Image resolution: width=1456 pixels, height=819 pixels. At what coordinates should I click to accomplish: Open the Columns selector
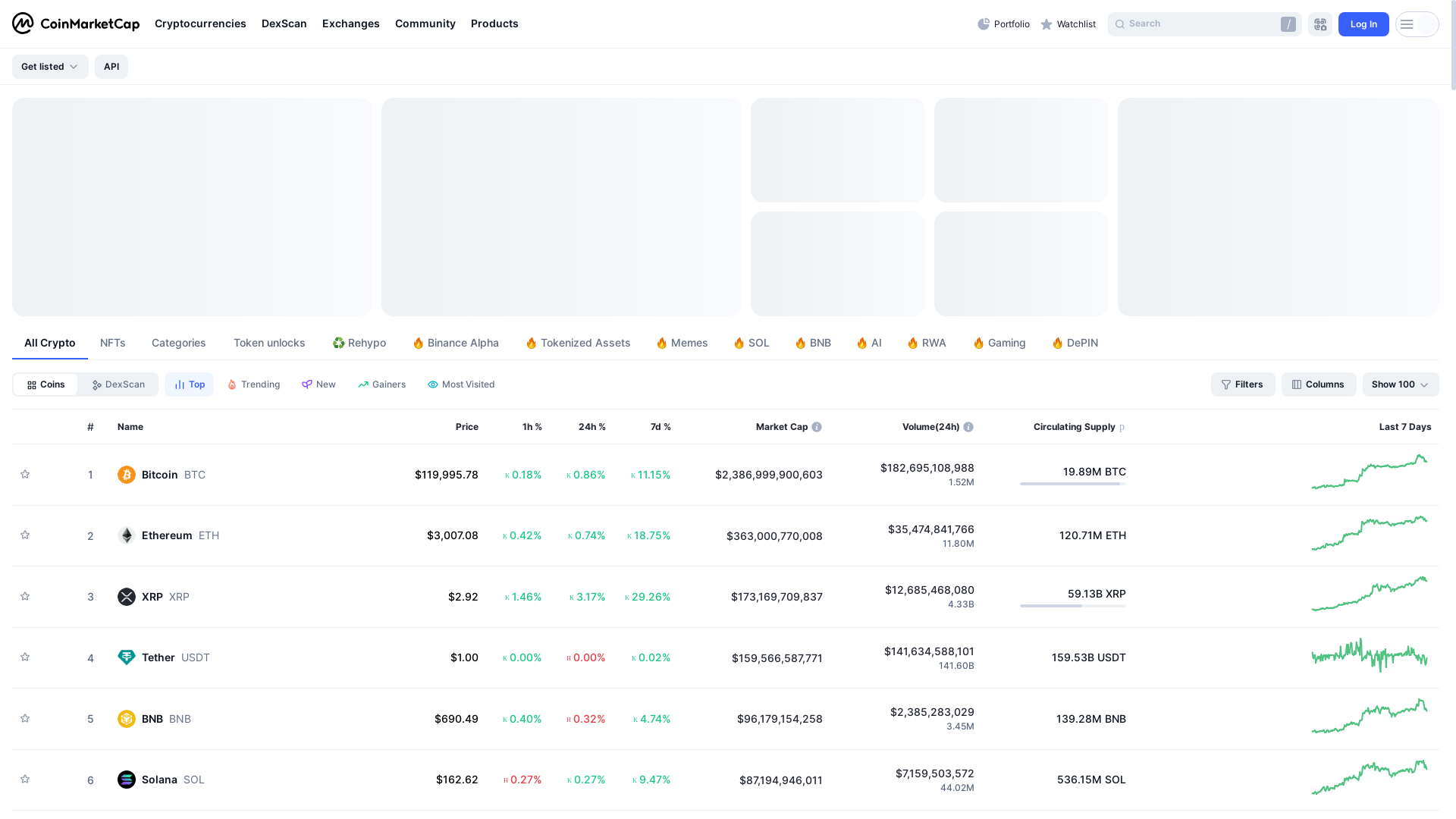[x=1319, y=384]
